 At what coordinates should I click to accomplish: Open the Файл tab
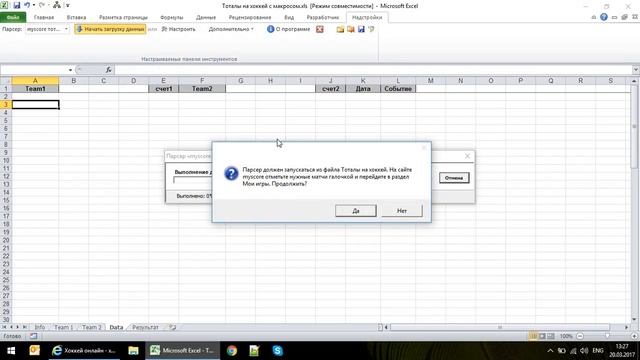point(13,18)
